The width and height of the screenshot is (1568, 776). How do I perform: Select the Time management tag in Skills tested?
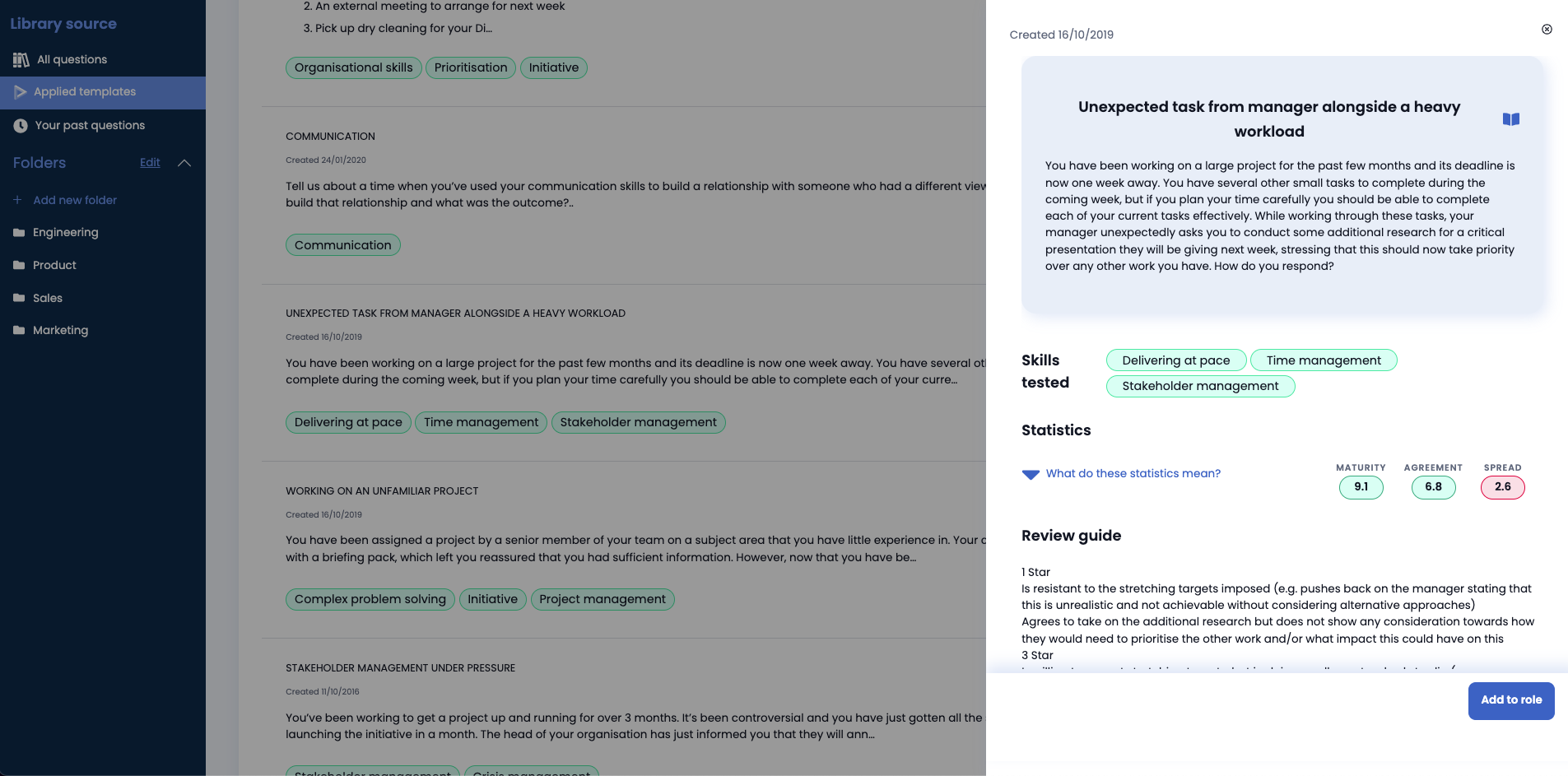tap(1323, 360)
